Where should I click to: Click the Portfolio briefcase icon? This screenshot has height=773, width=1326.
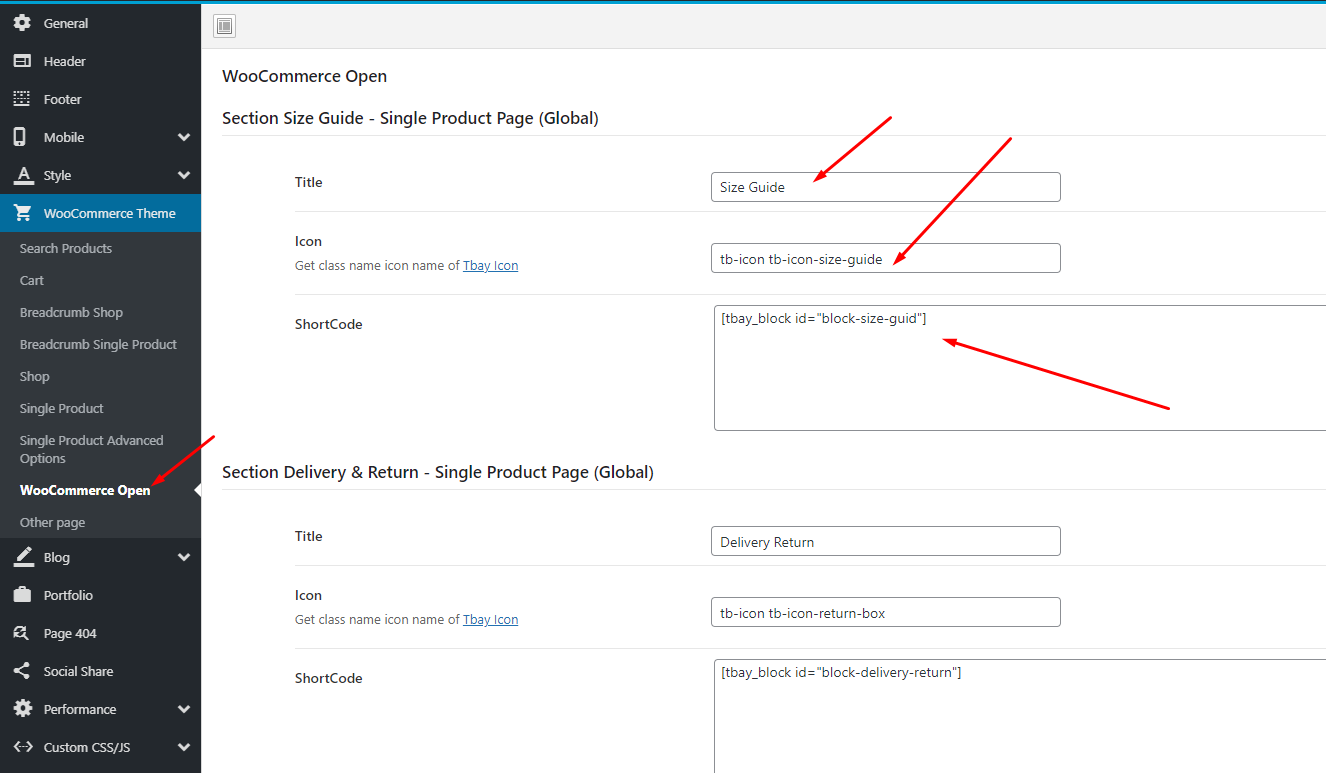(22, 595)
